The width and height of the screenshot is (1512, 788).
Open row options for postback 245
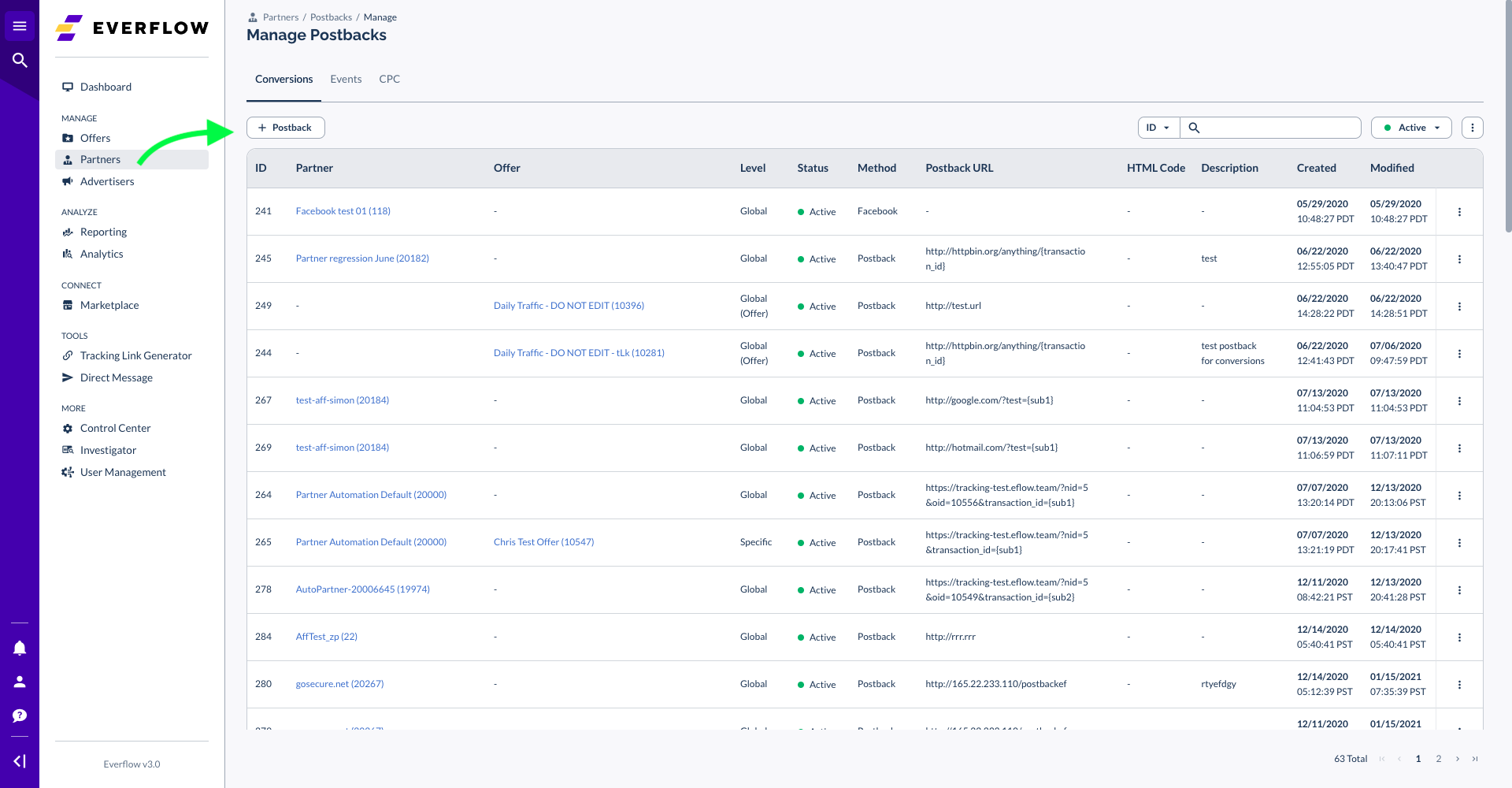click(x=1459, y=259)
